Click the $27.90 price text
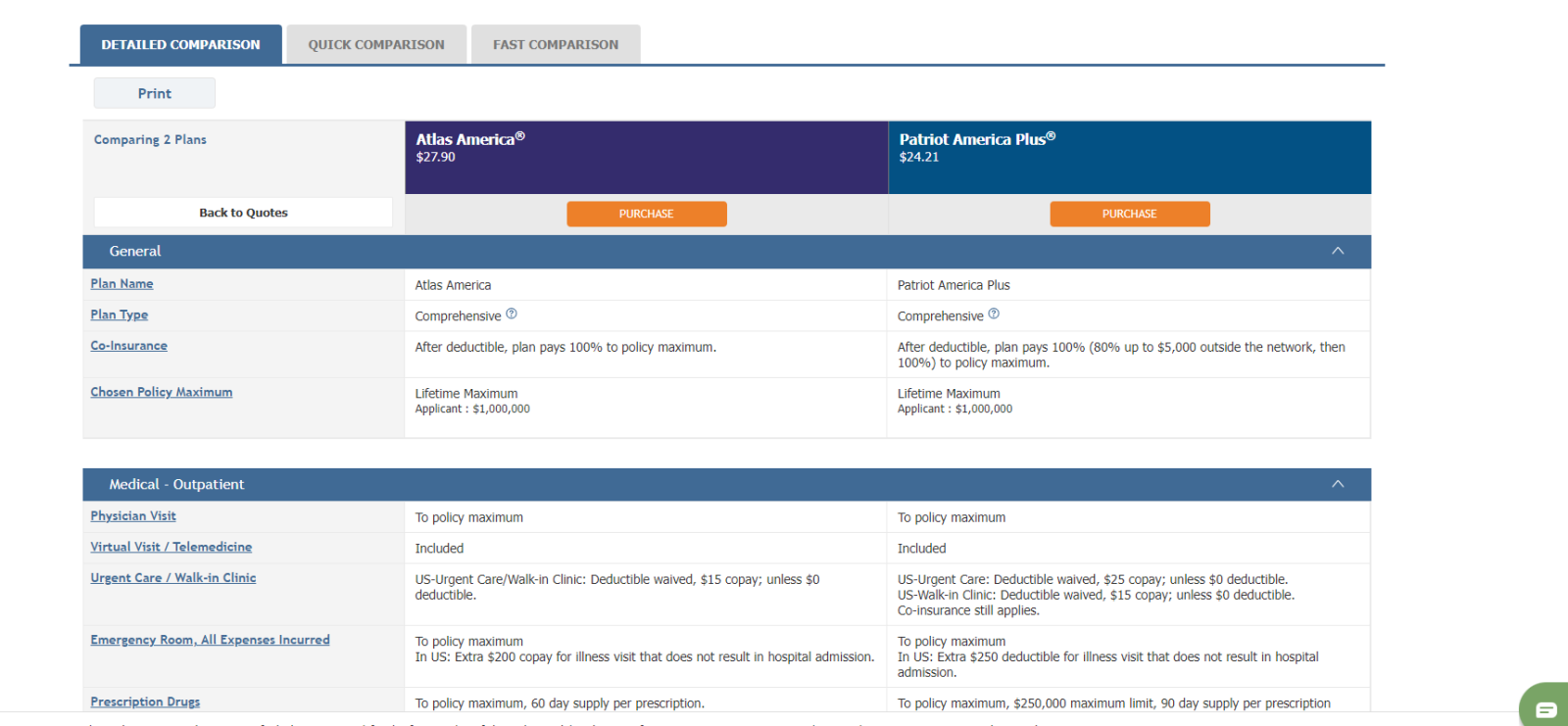 [435, 157]
